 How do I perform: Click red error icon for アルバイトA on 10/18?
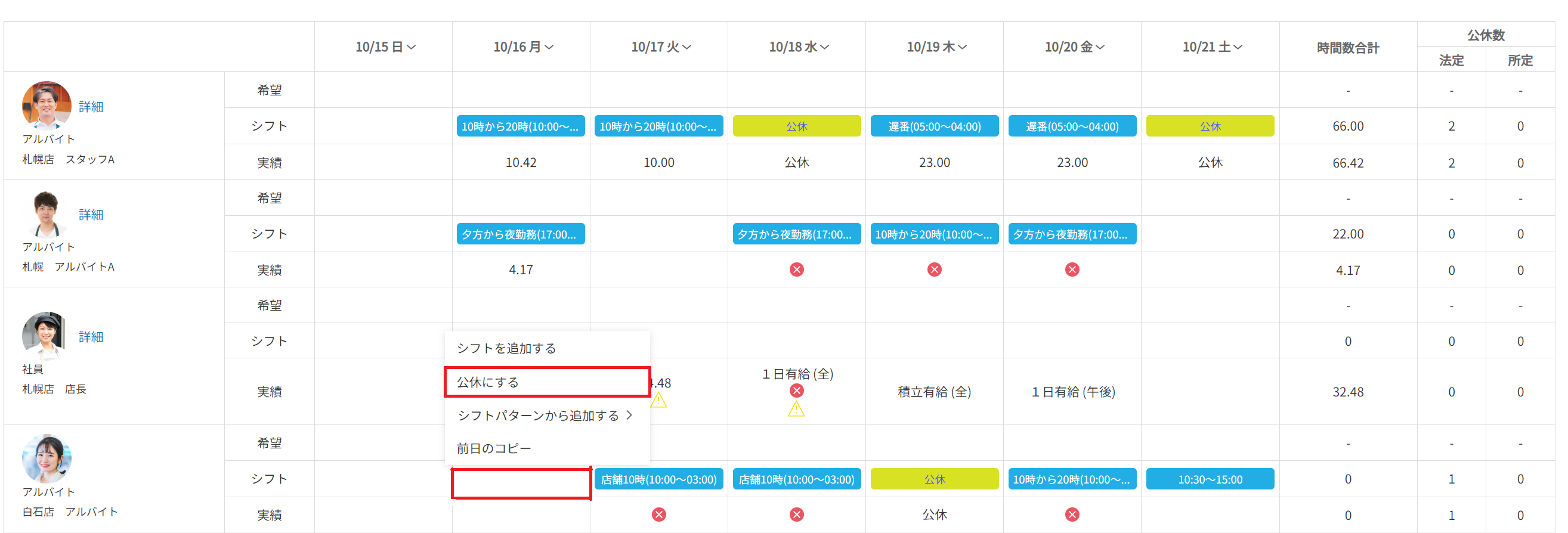tap(796, 269)
